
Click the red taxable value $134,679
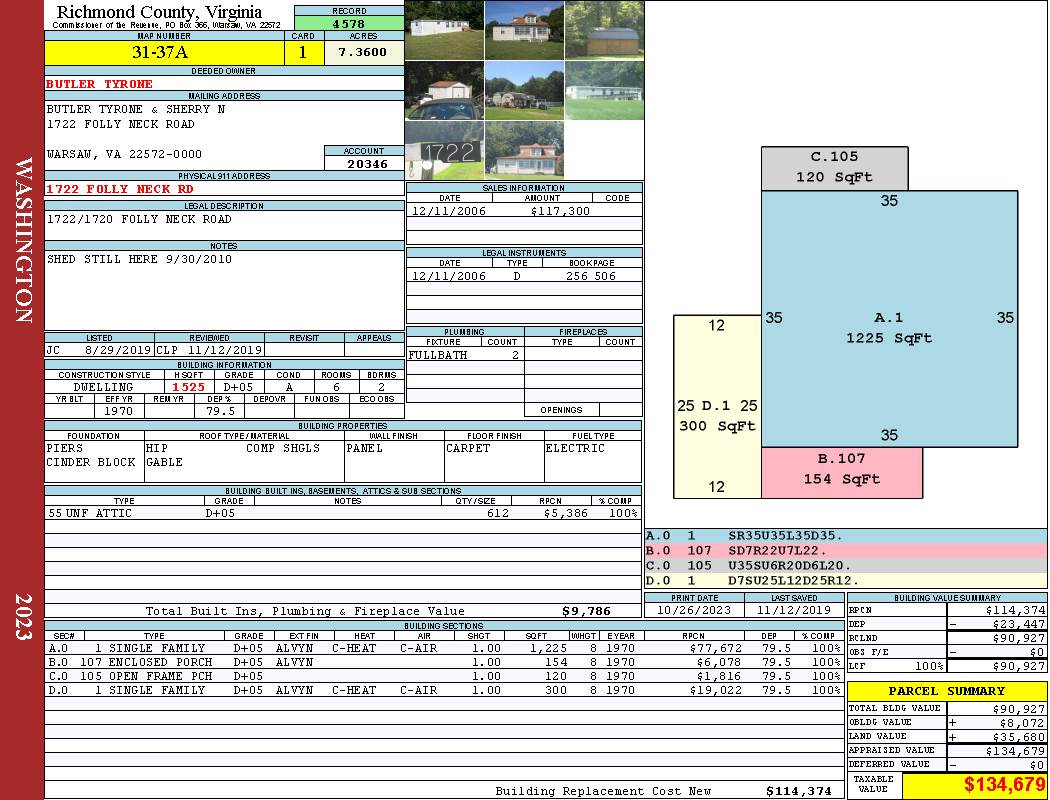coord(974,785)
